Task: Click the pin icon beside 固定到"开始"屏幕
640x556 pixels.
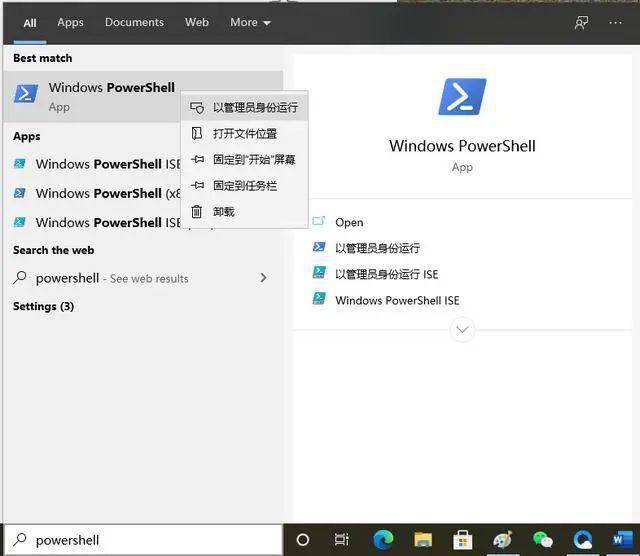Action: (197, 160)
